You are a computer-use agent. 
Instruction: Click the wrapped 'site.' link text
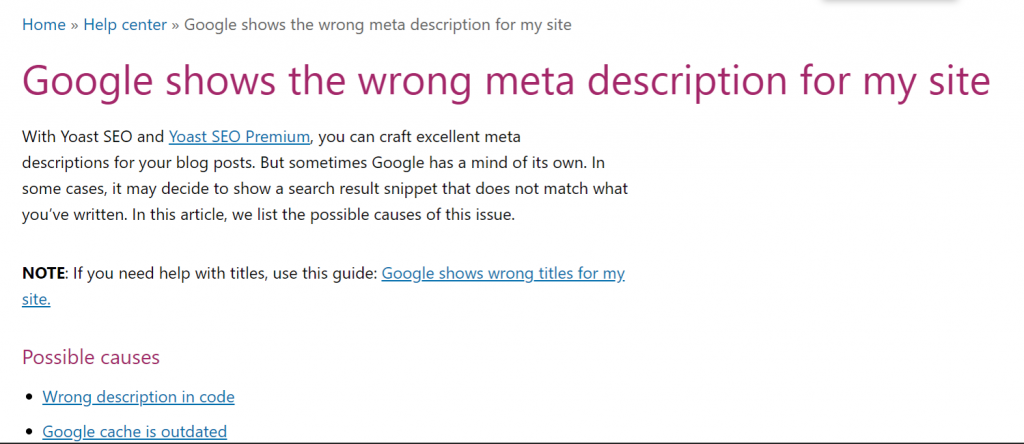pos(36,300)
